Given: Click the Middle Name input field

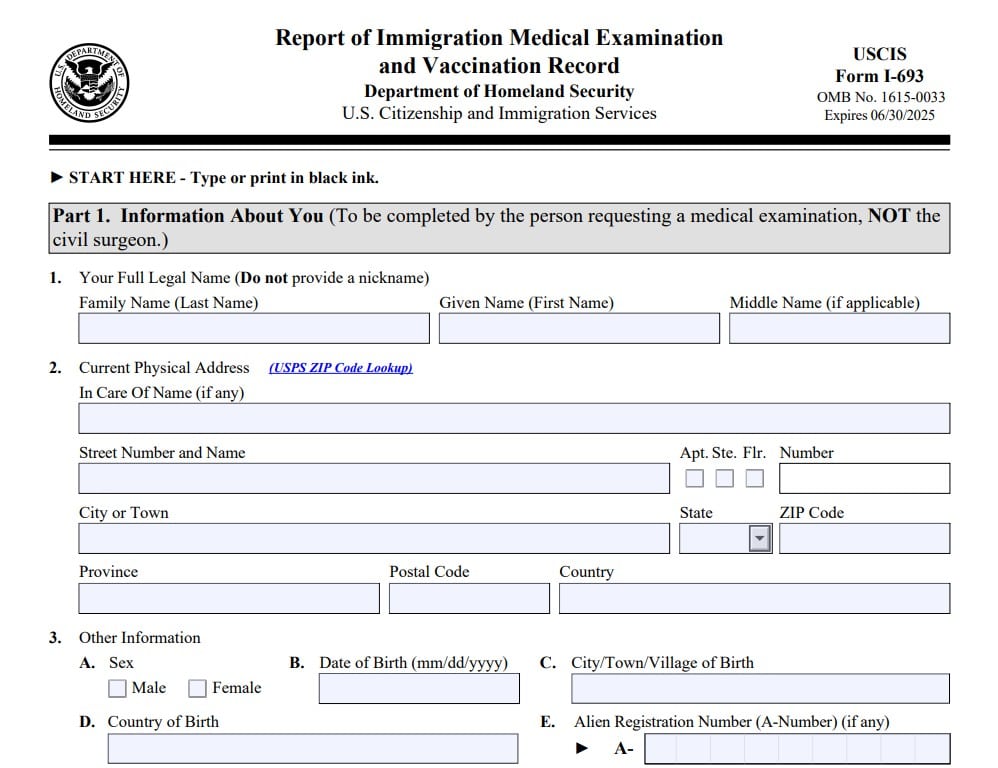Looking at the screenshot, I should coord(840,328).
